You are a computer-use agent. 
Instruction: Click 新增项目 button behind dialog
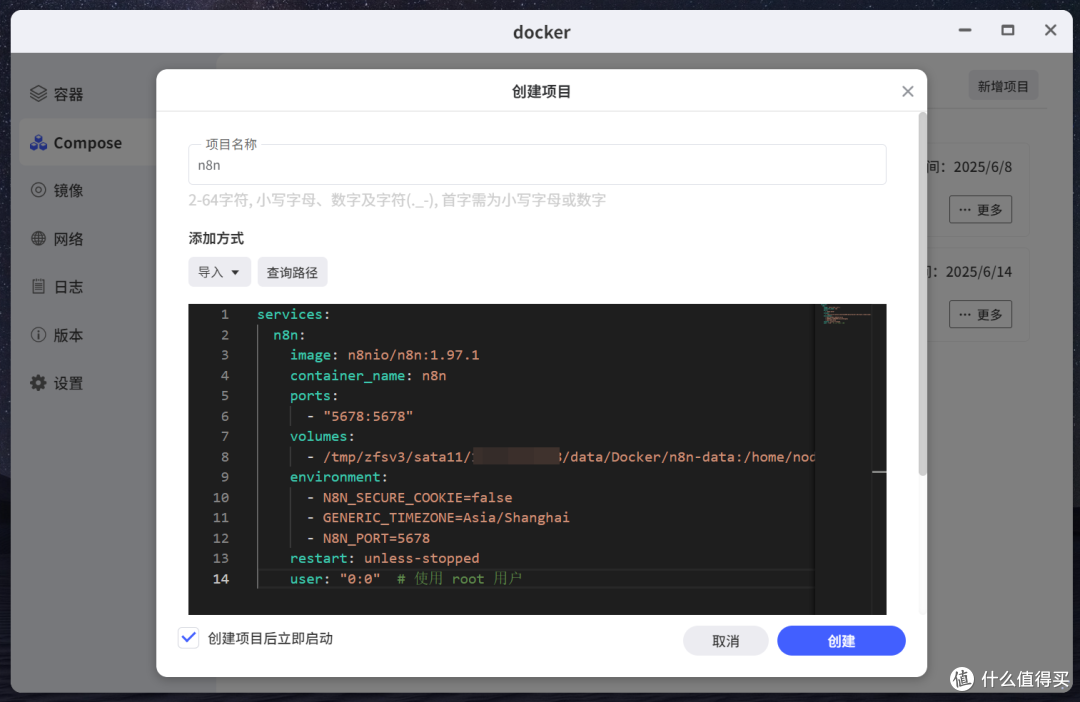(x=1003, y=86)
